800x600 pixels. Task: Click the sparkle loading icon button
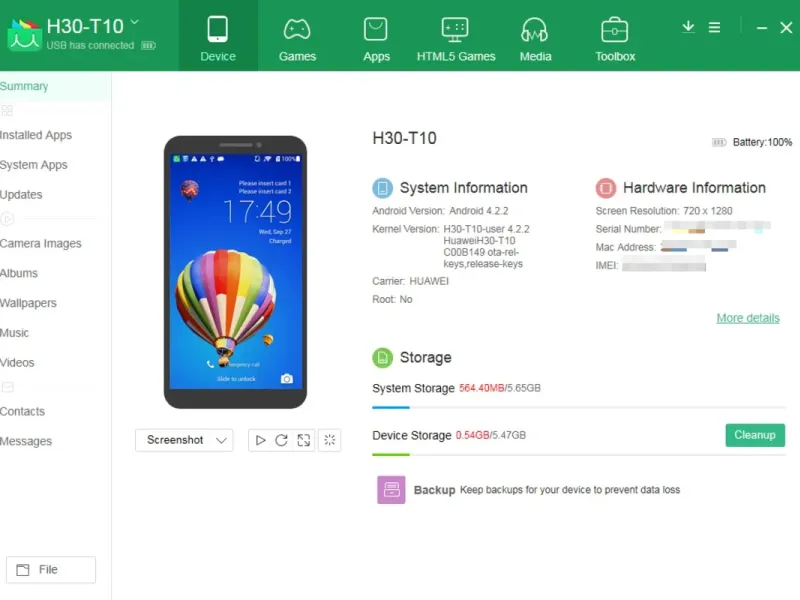330,440
